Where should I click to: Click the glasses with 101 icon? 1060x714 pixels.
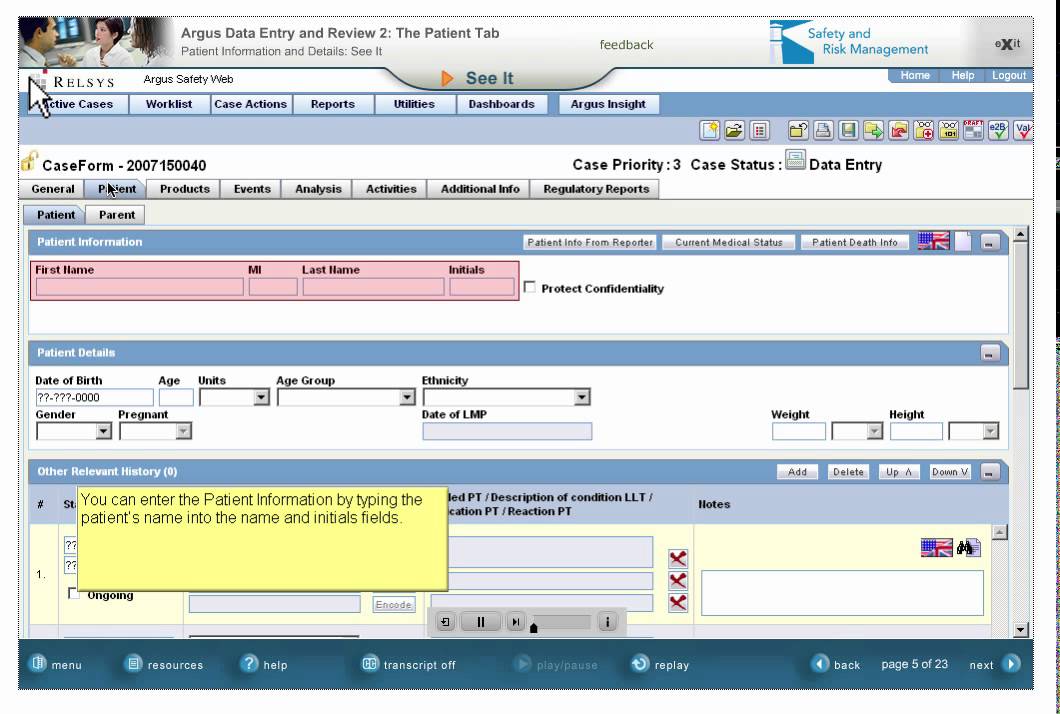click(x=948, y=130)
